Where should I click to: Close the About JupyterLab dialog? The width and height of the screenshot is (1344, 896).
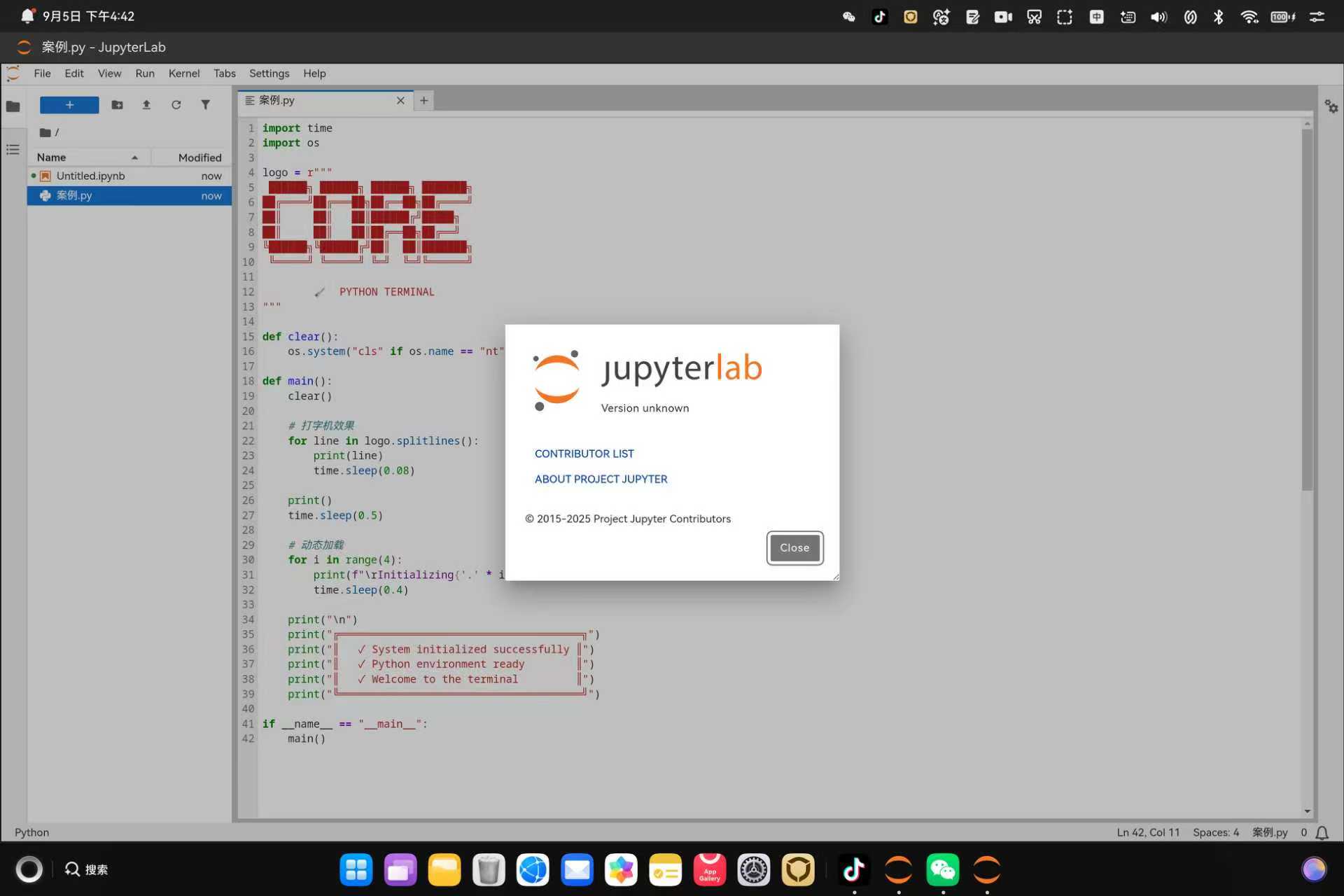point(794,548)
